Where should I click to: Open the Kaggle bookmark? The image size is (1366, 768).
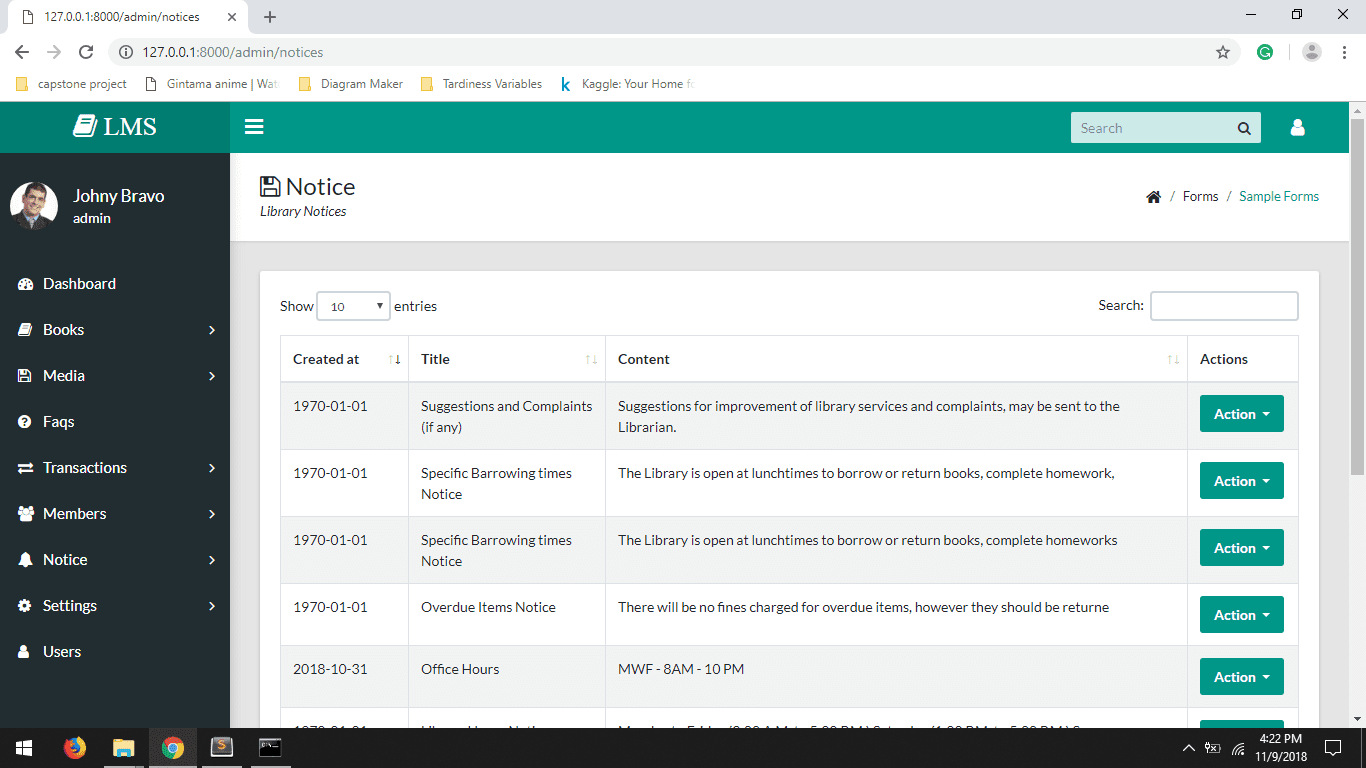pyautogui.click(x=625, y=84)
